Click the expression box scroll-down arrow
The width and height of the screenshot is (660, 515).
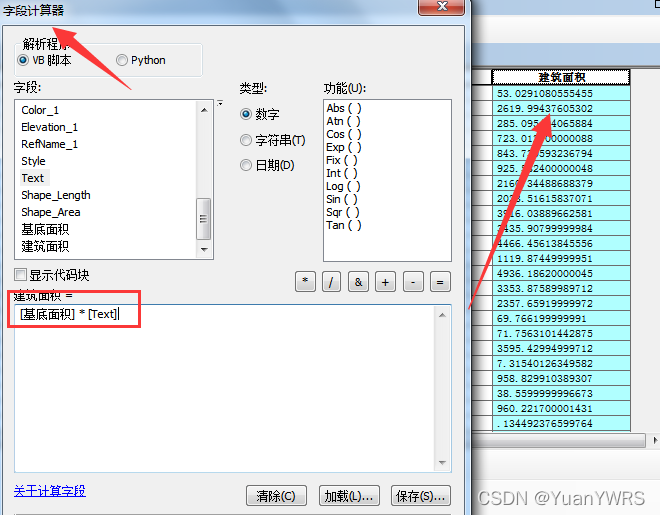pos(442,462)
